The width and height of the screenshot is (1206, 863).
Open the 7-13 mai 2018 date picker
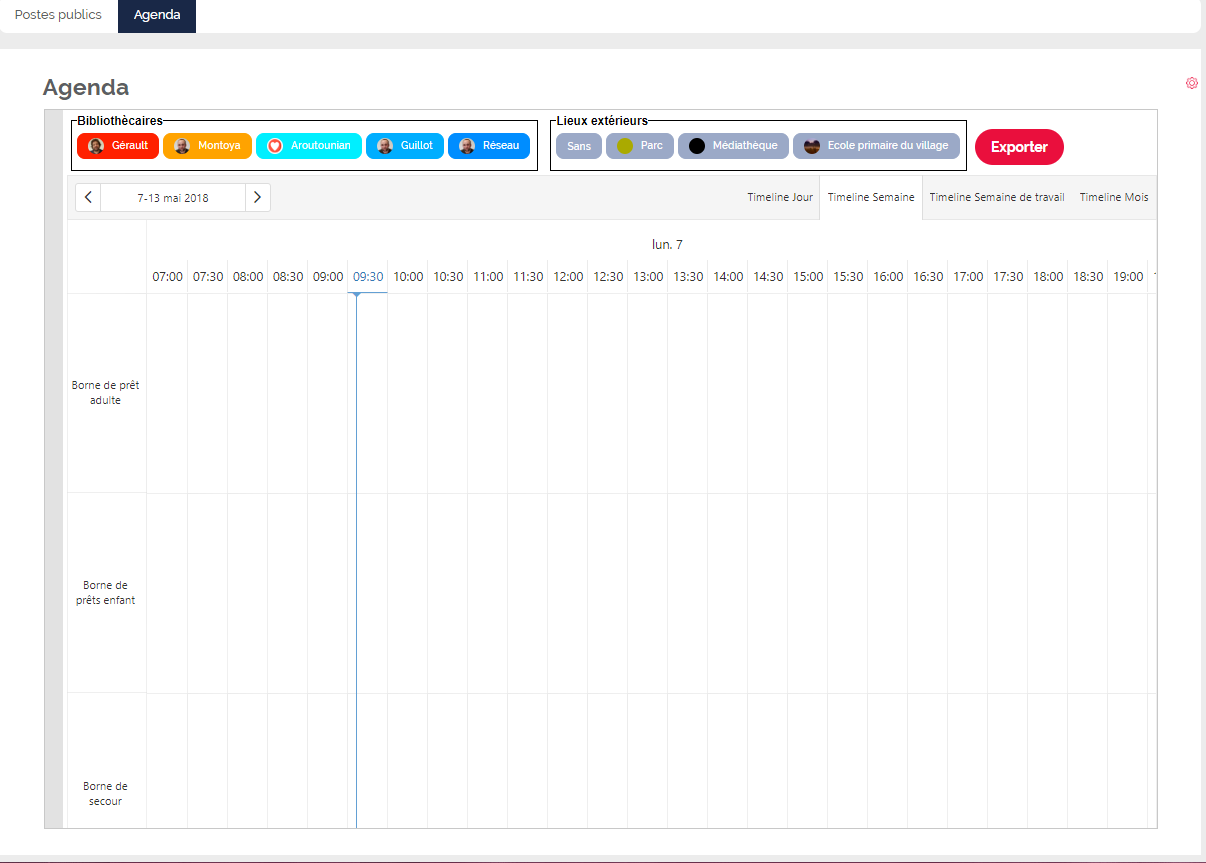click(x=173, y=198)
